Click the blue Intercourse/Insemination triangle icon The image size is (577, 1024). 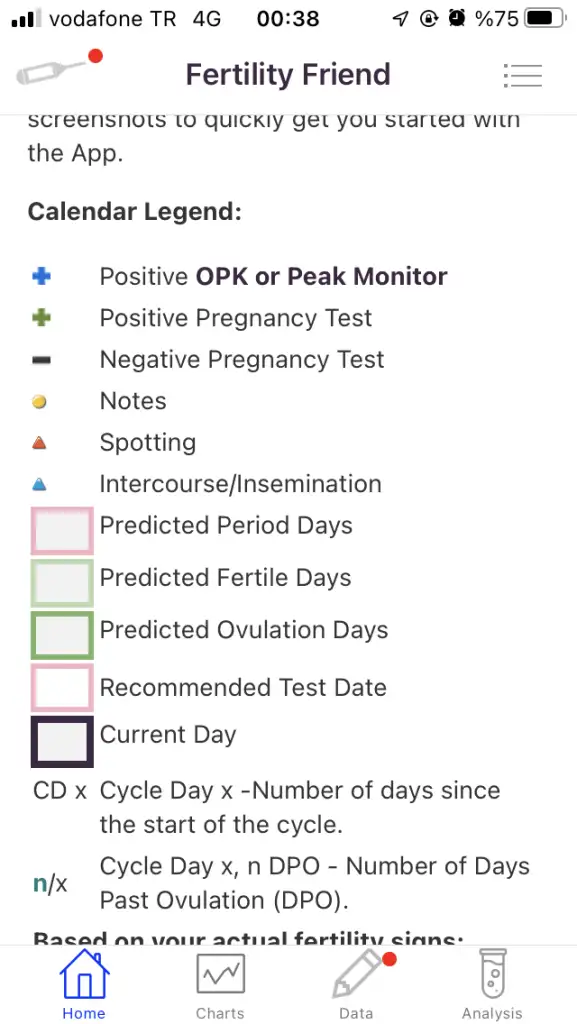(x=39, y=485)
